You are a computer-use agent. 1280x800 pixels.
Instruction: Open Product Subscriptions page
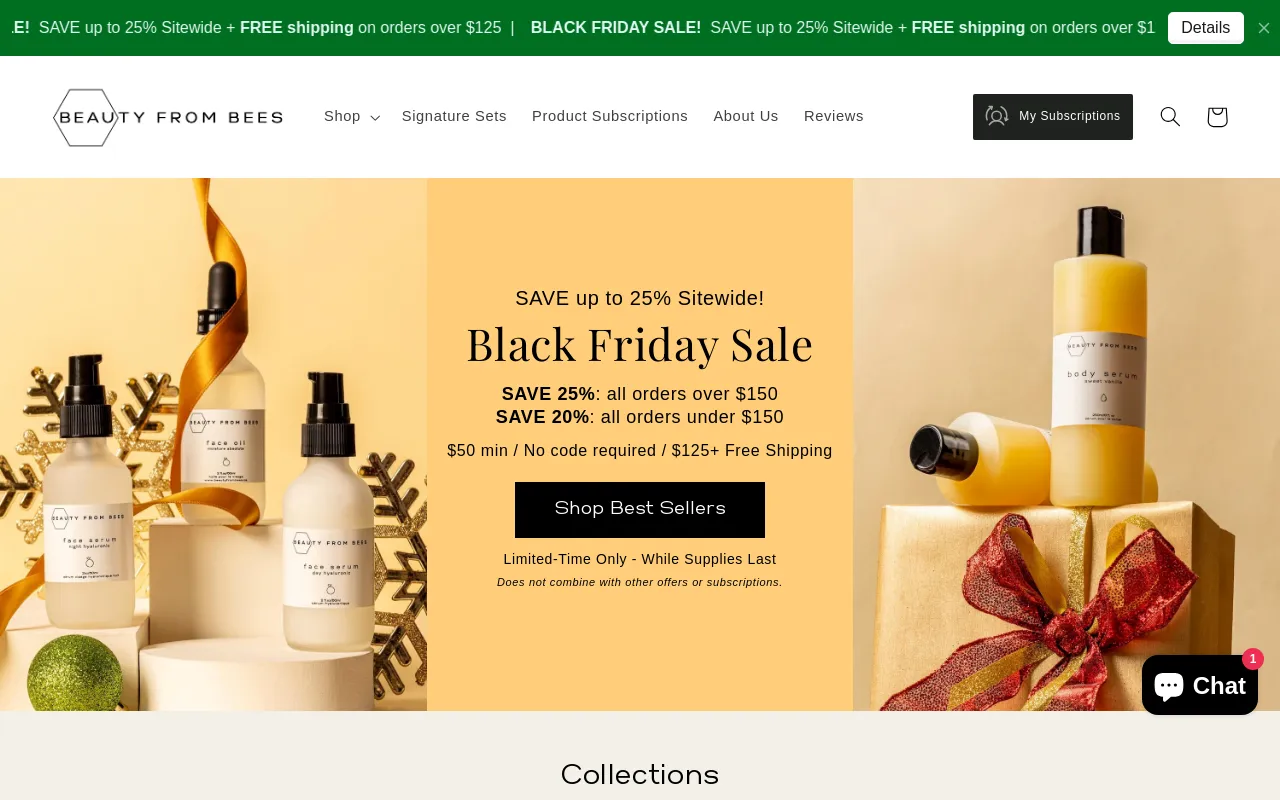coord(610,116)
